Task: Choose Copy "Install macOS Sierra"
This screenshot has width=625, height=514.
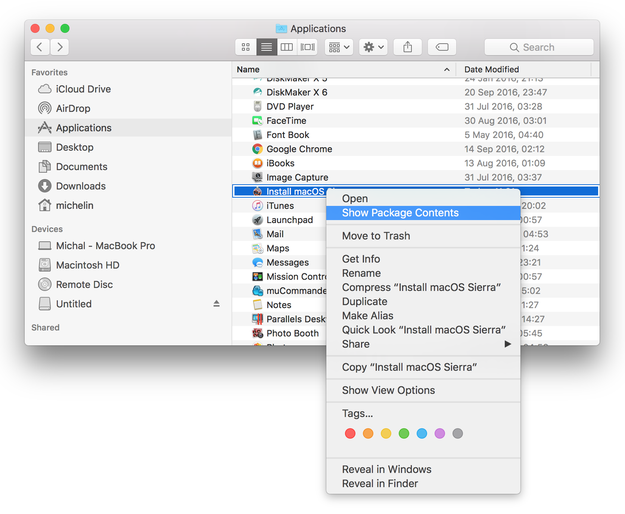Action: (x=423, y=367)
